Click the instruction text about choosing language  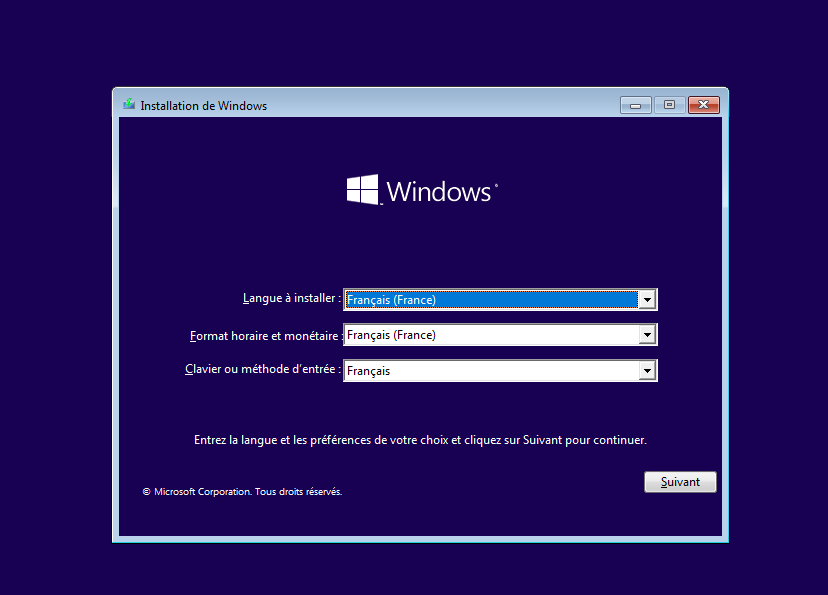[420, 440]
